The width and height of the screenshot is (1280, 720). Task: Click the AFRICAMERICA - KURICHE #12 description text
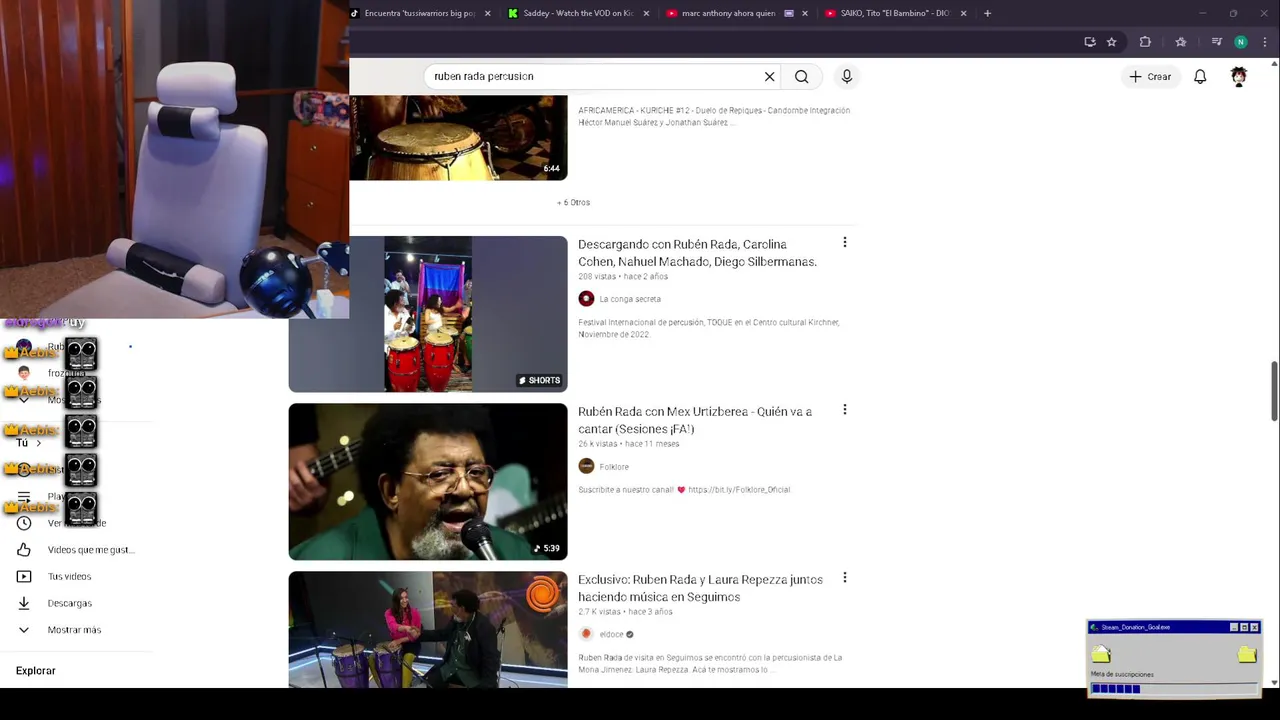click(714, 116)
